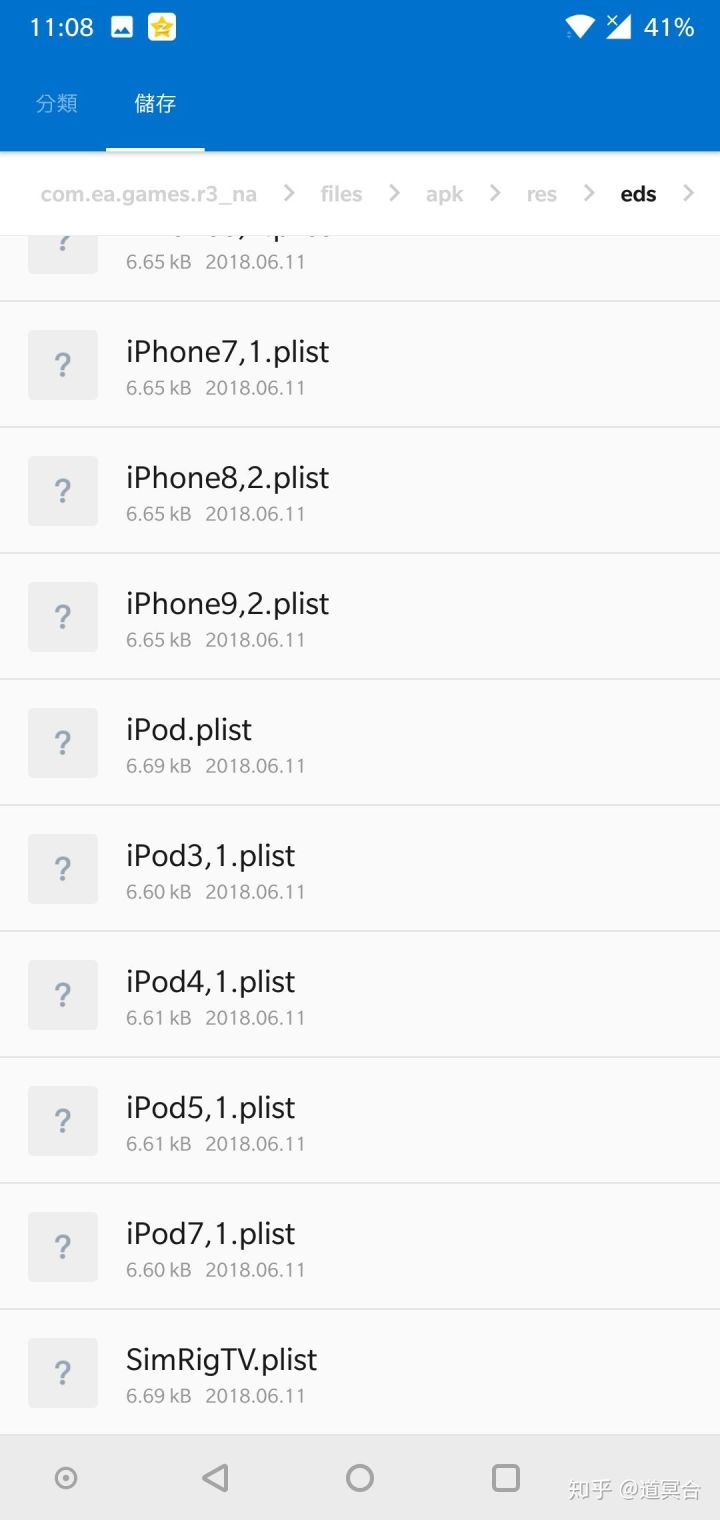Open the iPhone7,1.plist unknown file icon

pyautogui.click(x=63, y=365)
